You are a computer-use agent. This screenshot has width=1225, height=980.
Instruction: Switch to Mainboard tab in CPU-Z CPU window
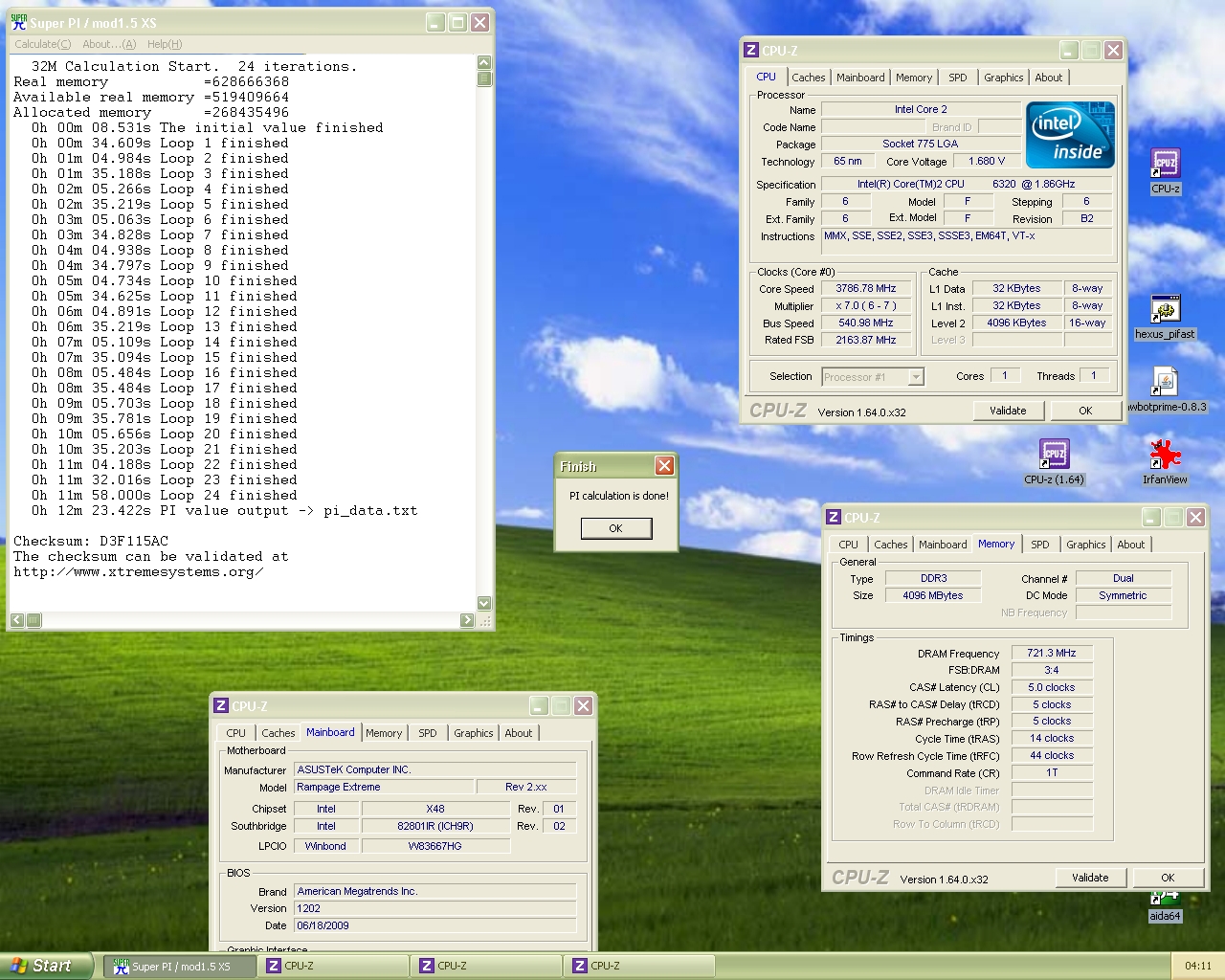pos(860,78)
